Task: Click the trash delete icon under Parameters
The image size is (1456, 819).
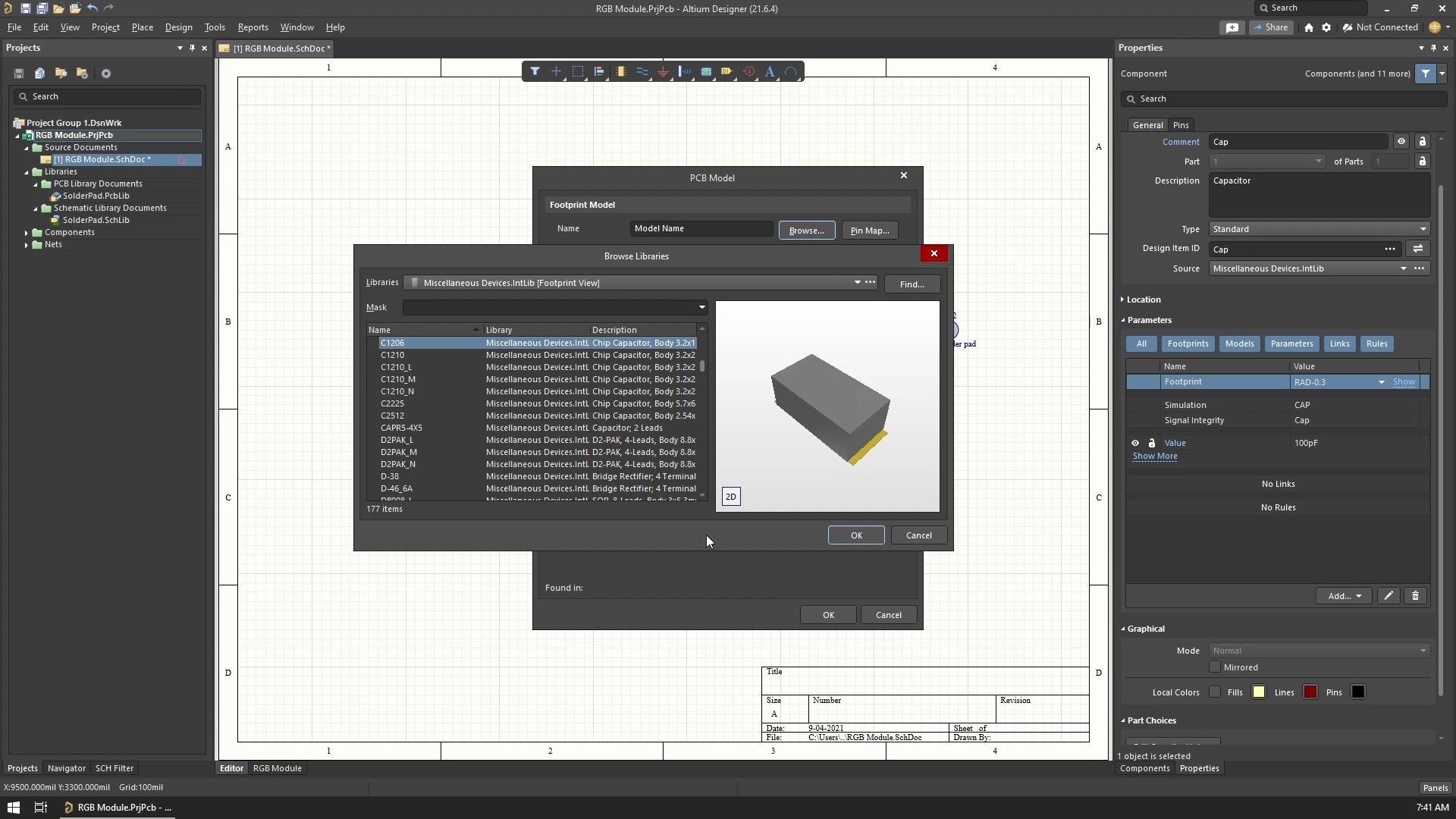Action: (1415, 596)
